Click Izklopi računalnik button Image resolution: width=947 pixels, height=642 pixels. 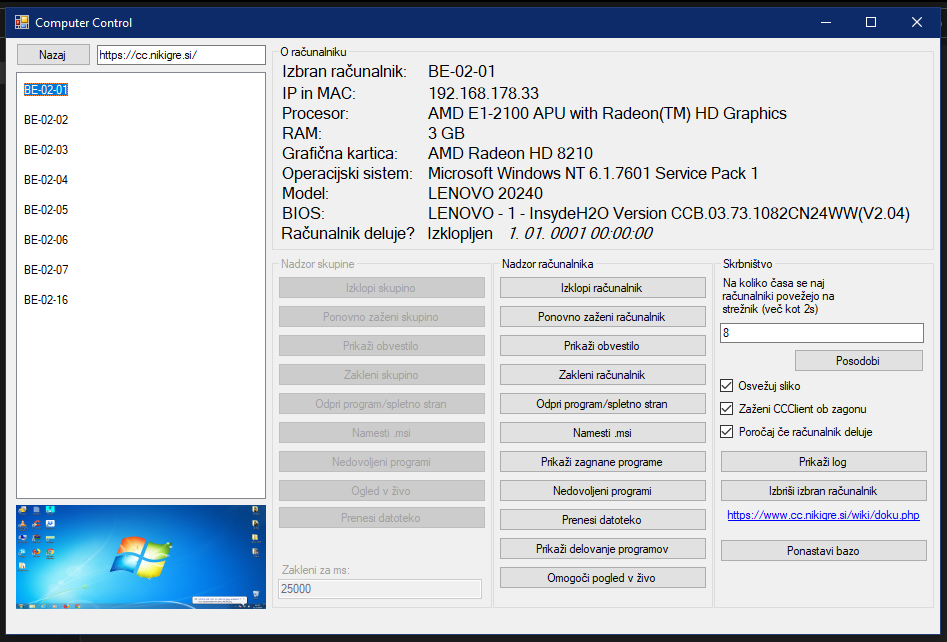602,288
